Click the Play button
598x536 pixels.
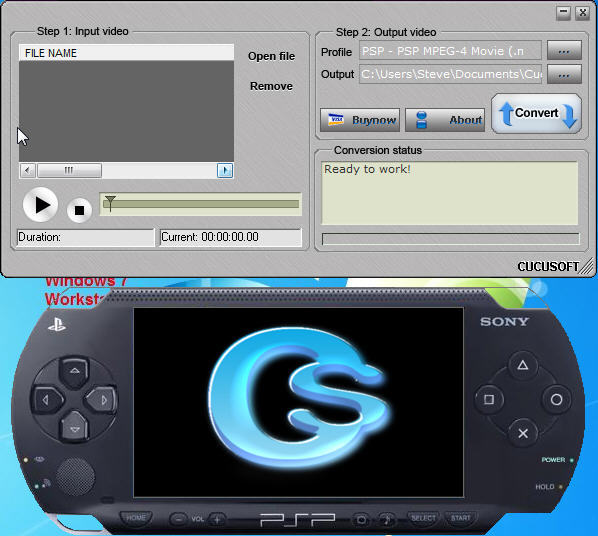point(40,205)
